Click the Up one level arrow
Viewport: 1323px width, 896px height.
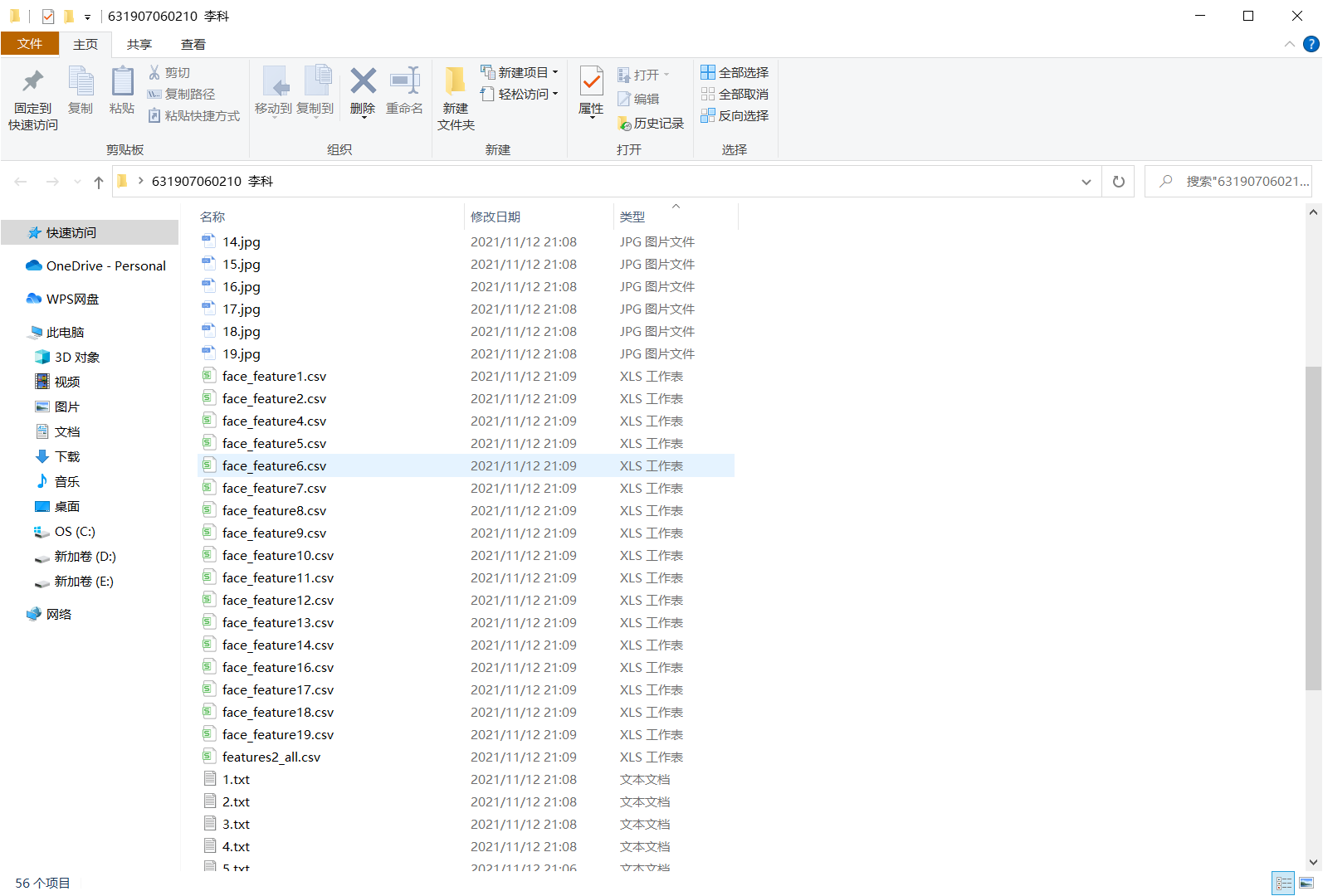click(x=99, y=182)
